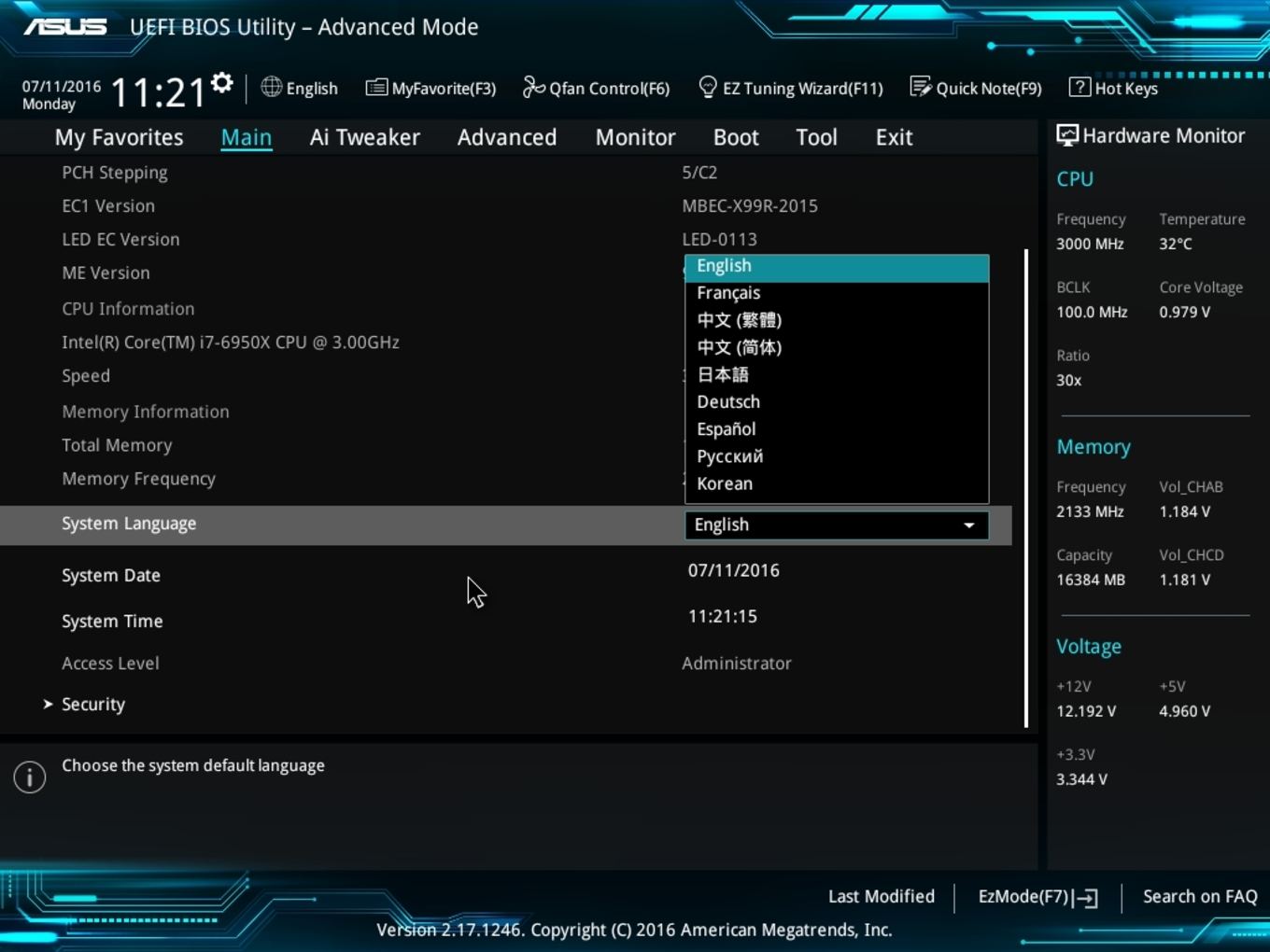Click the ME Version label

pyautogui.click(x=106, y=273)
